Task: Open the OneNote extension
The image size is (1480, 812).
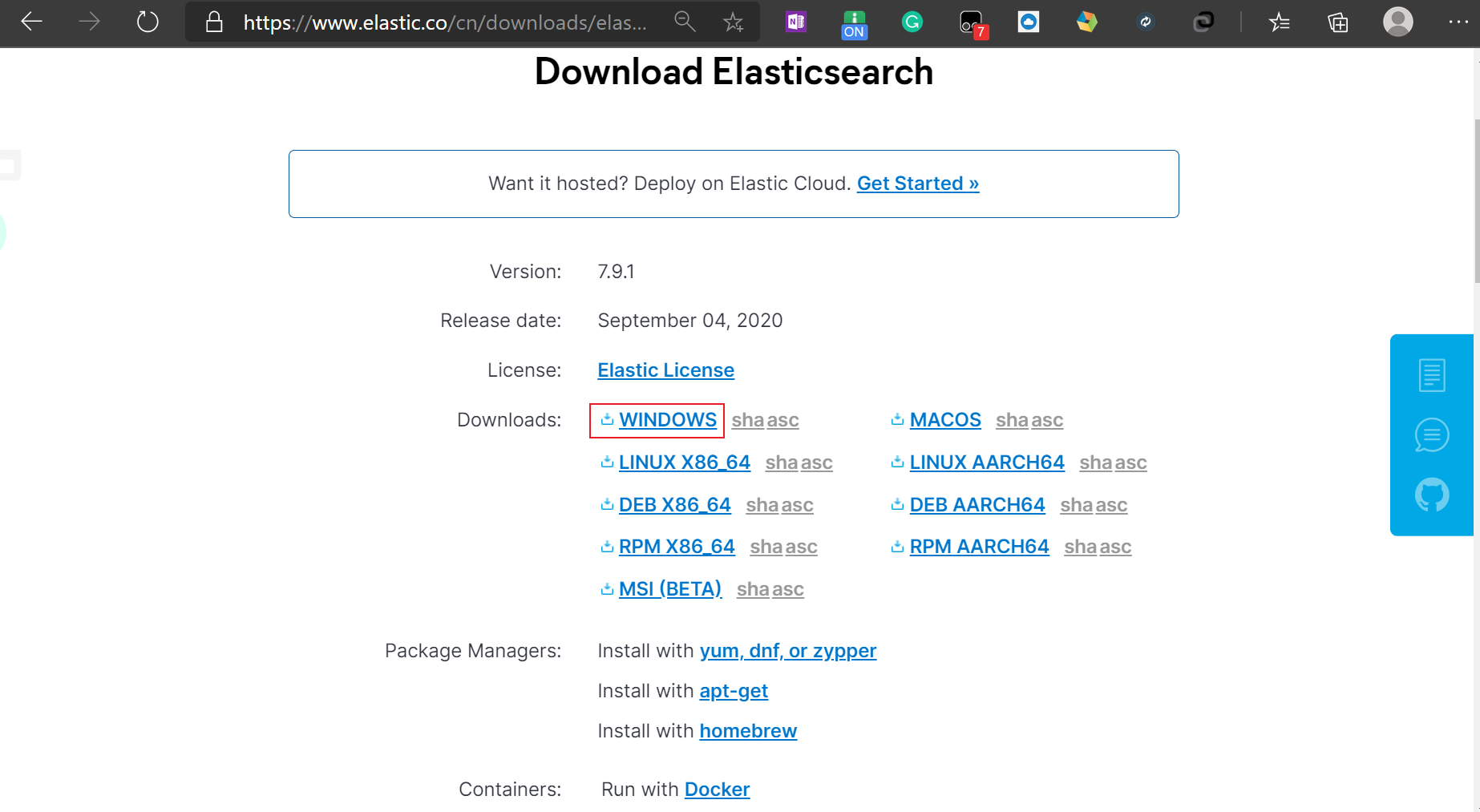Action: pyautogui.click(x=796, y=22)
